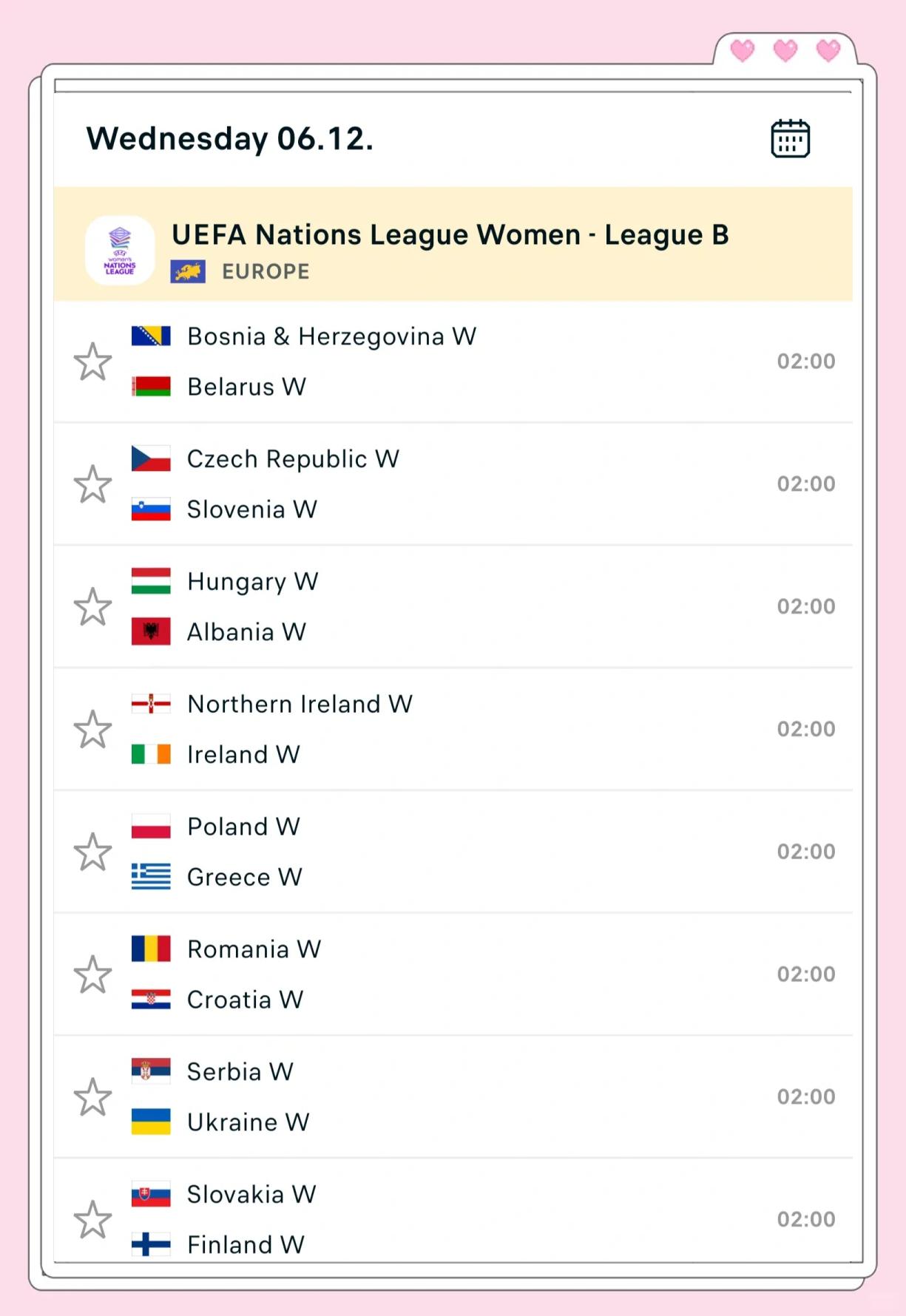Favorite the Romania vs Croatia match
This screenshot has height=1316, width=906.
tap(92, 974)
